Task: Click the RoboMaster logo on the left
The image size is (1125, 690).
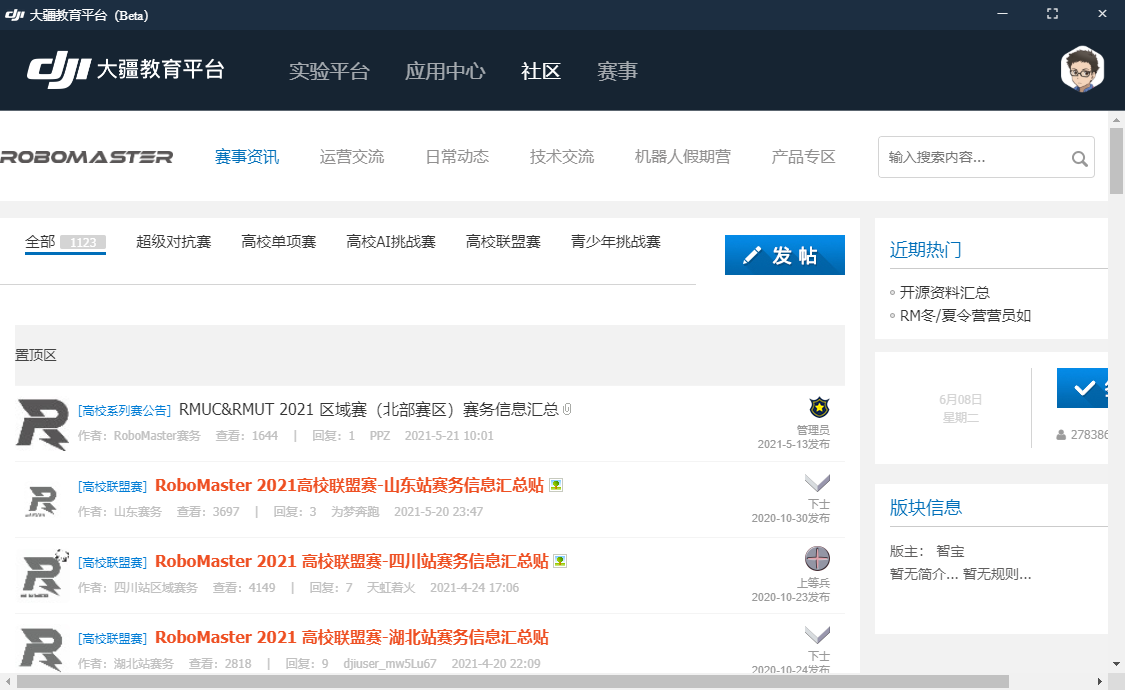Action: 87,156
